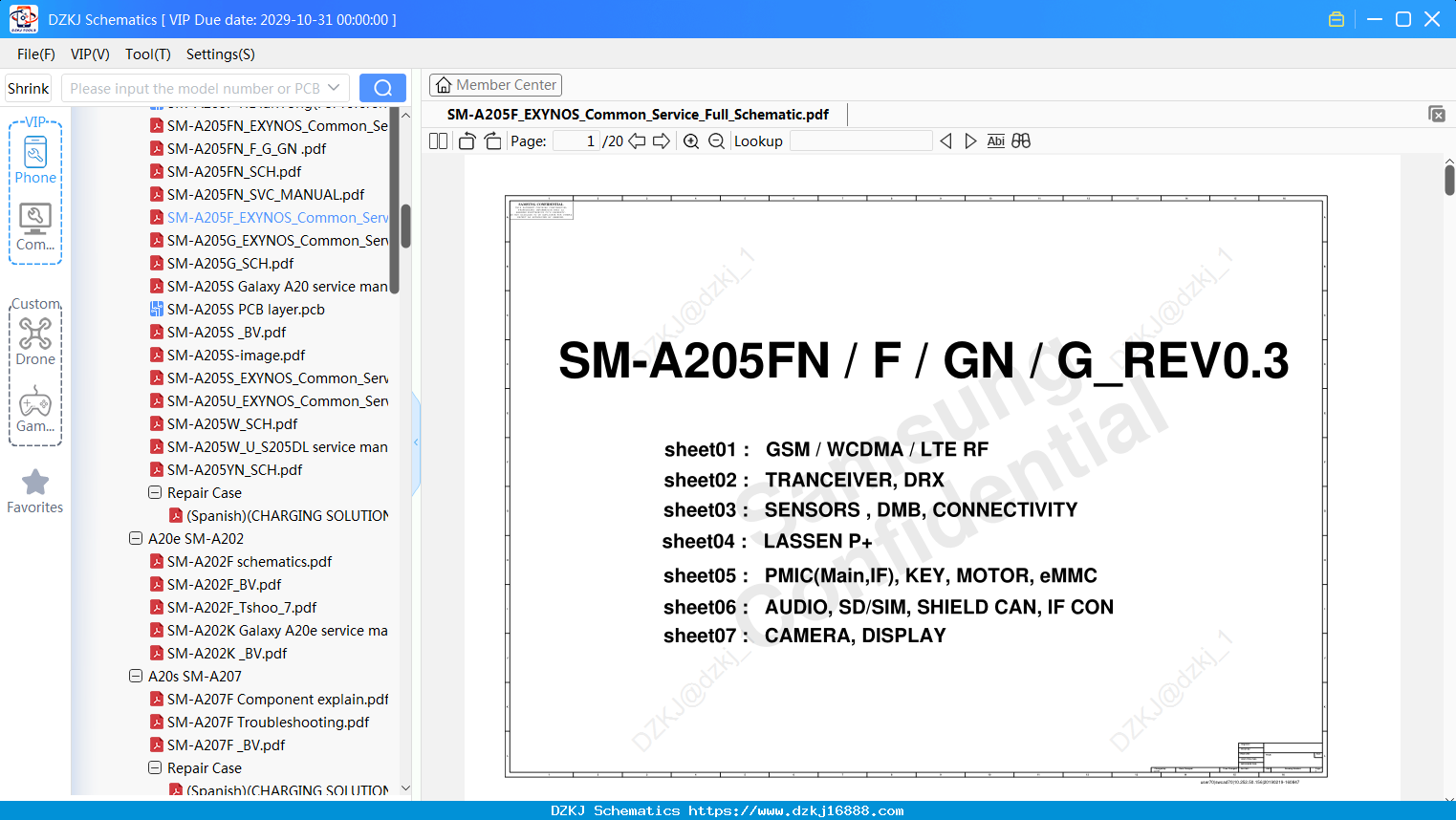
Task: Find next lookup match
Action: (970, 141)
